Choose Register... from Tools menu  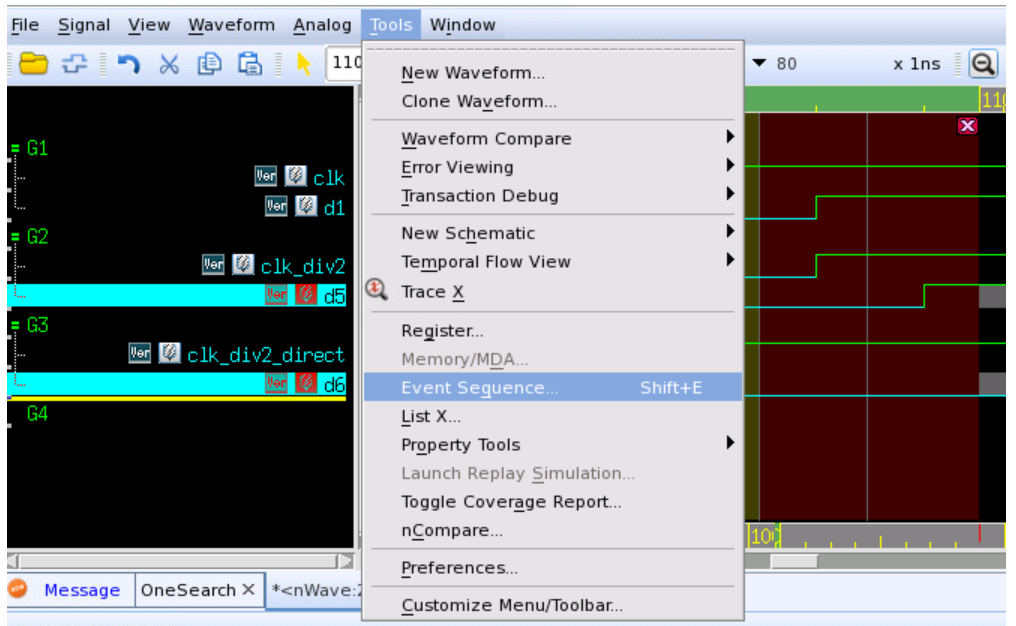tap(552, 330)
